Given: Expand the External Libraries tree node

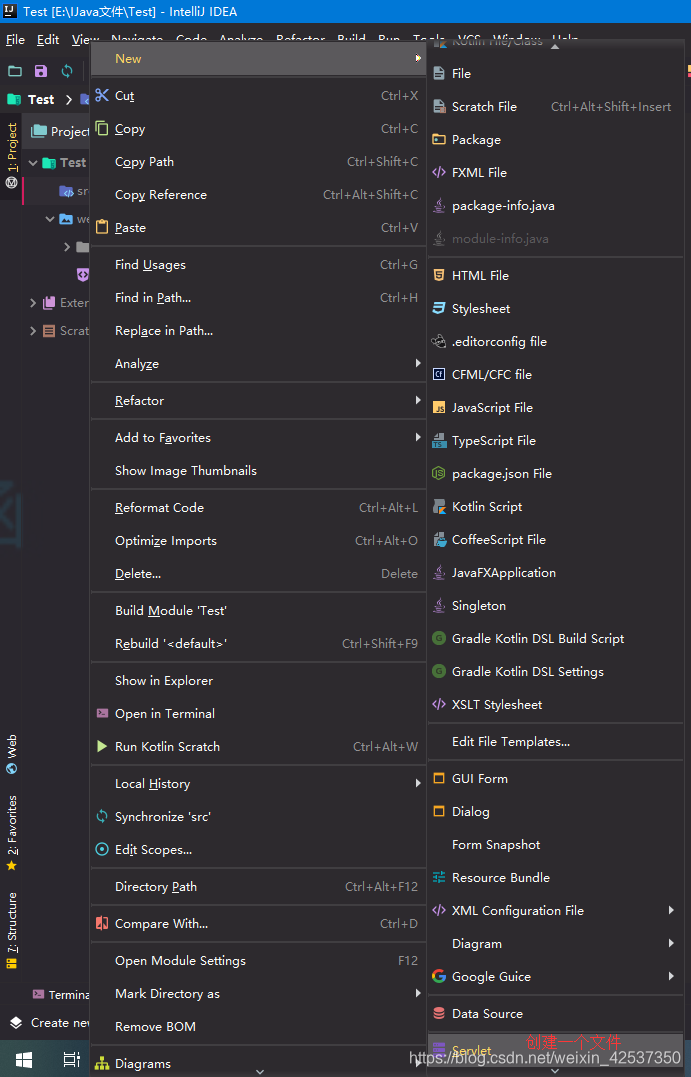Looking at the screenshot, I should tap(33, 302).
